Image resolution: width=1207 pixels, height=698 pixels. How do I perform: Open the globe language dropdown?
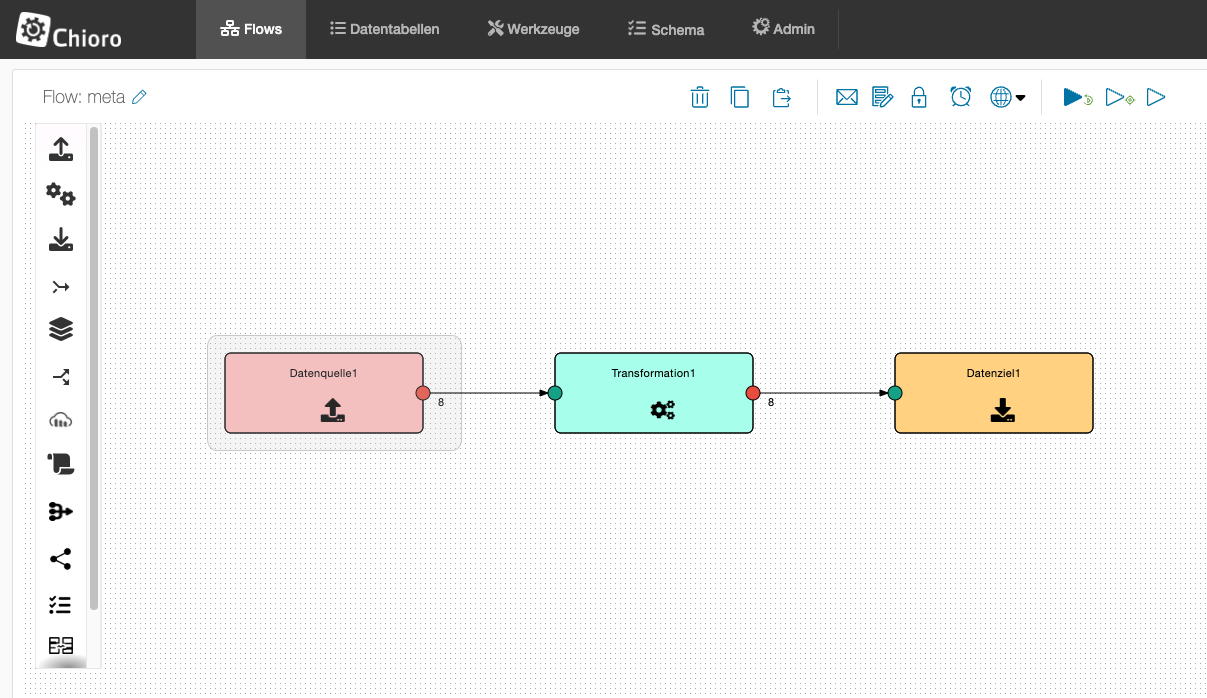point(1007,97)
